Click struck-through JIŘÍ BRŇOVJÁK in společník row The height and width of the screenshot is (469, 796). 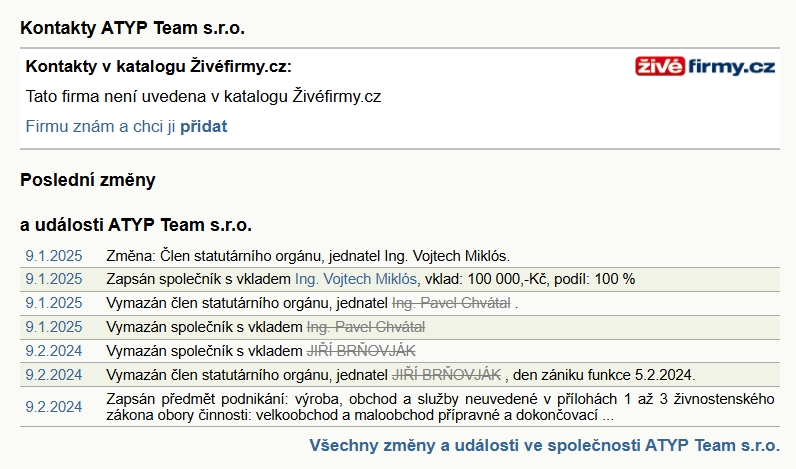pos(361,351)
